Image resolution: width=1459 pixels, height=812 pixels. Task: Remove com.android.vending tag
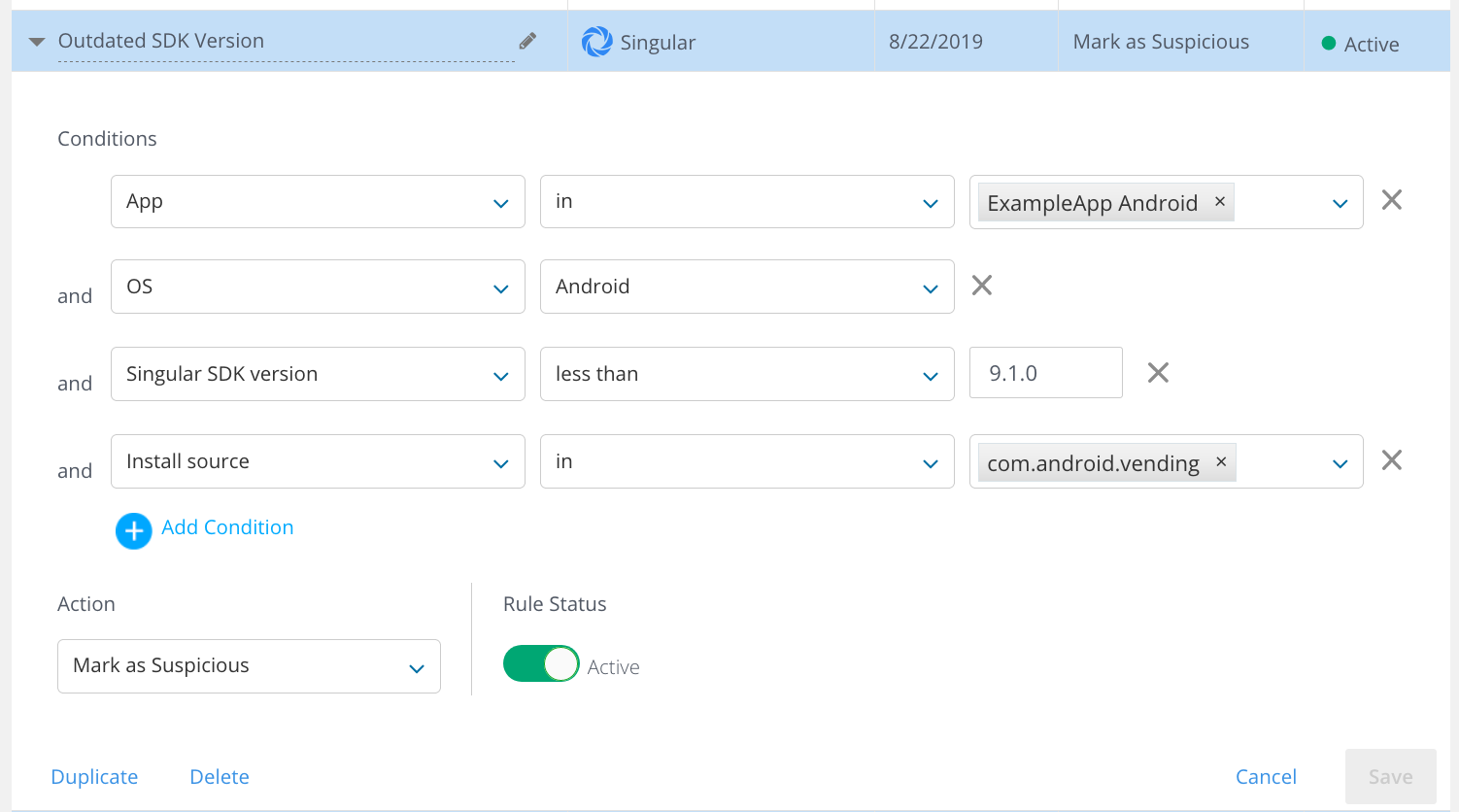click(1221, 461)
